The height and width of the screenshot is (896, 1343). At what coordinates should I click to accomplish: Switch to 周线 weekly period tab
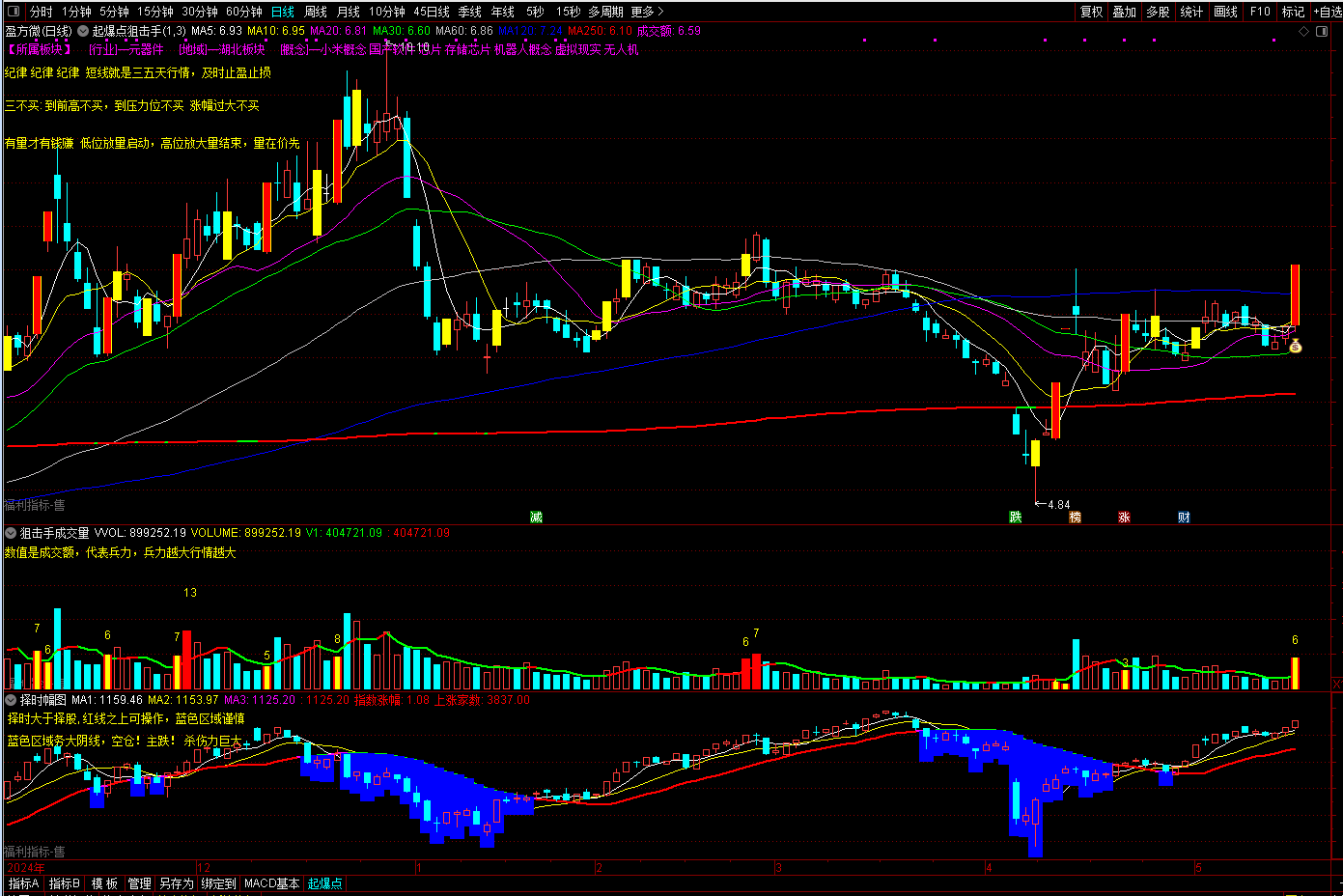[x=316, y=12]
